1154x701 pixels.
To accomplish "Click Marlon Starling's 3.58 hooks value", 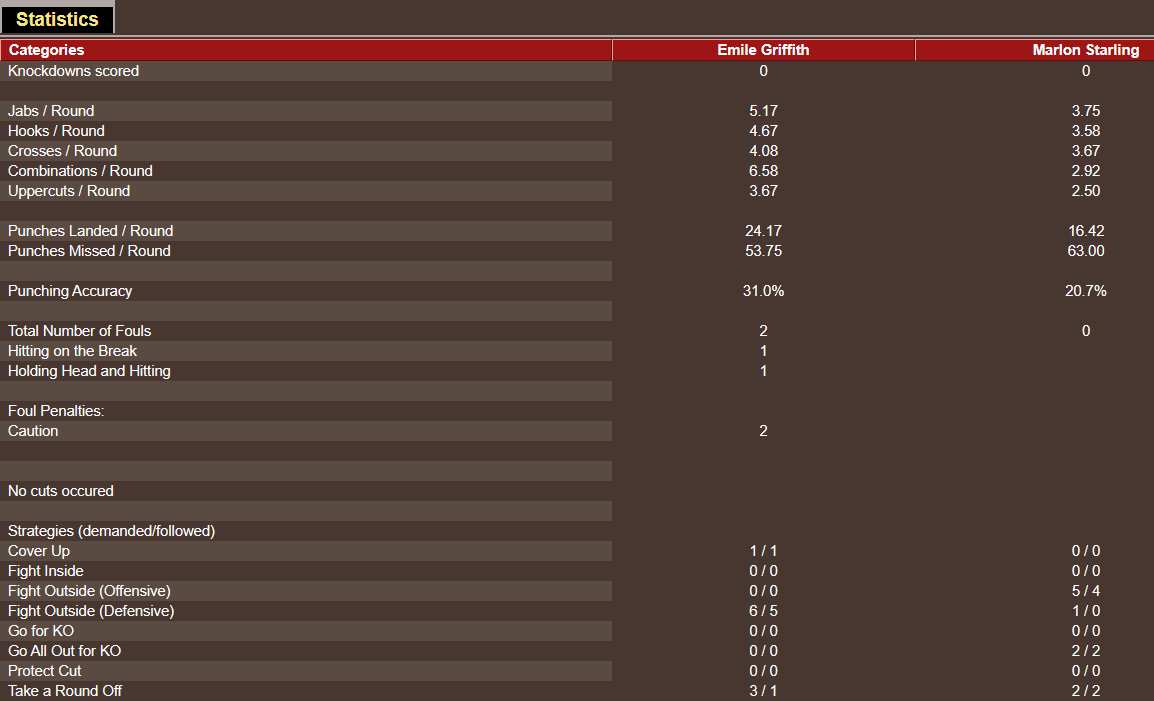I will pos(1085,131).
